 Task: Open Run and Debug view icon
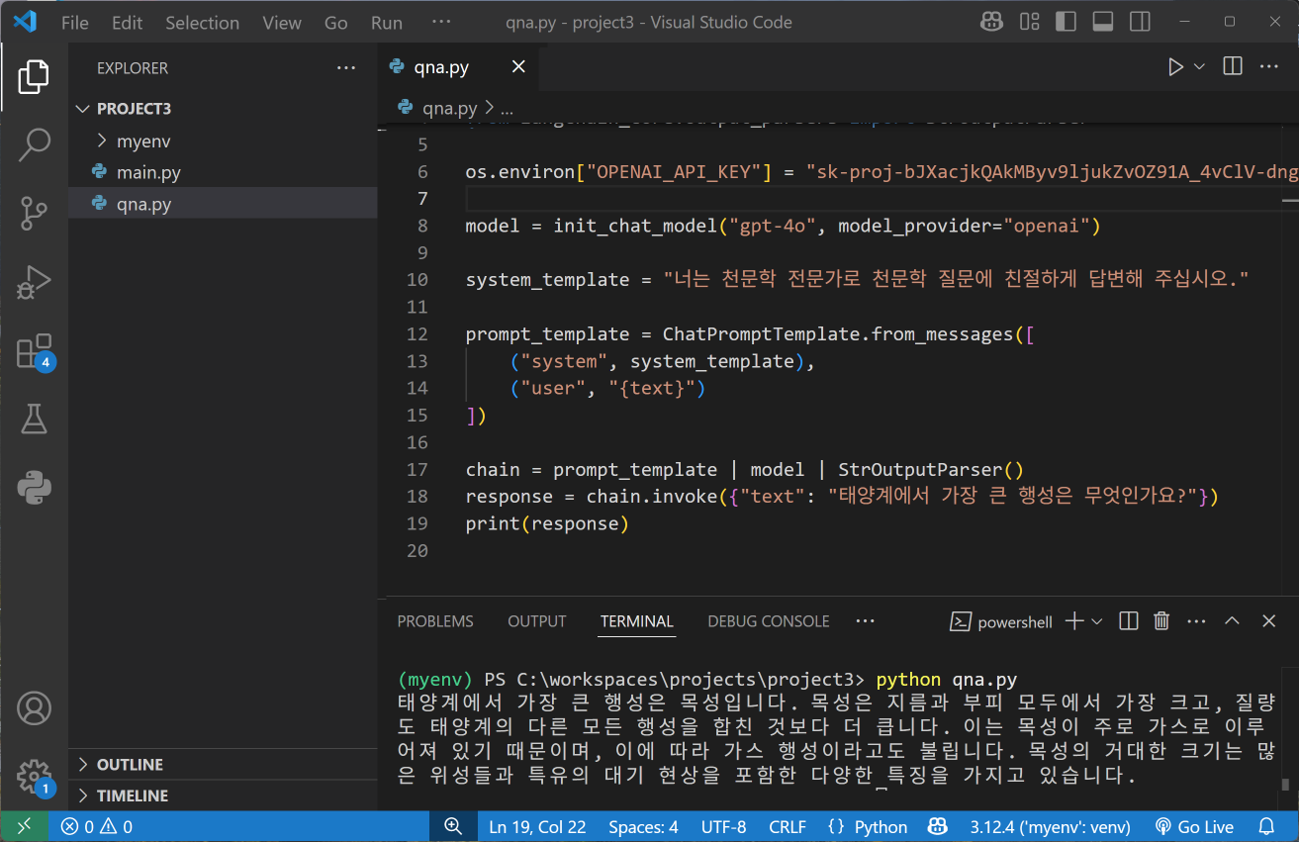click(x=34, y=282)
